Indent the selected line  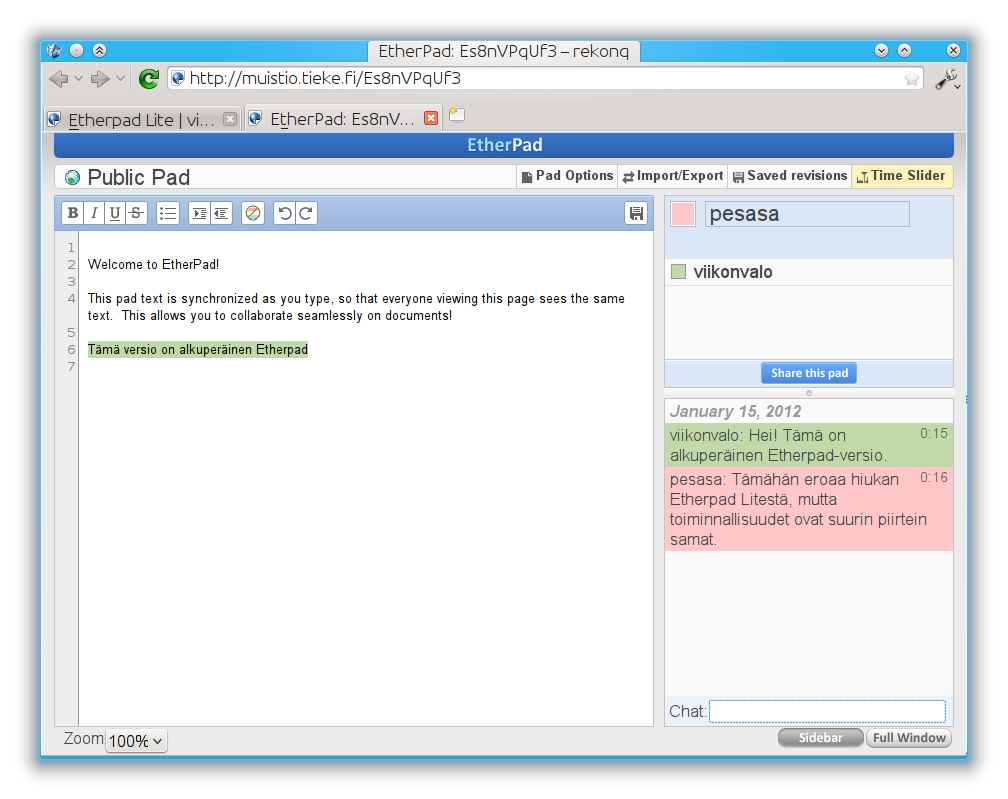[x=199, y=213]
